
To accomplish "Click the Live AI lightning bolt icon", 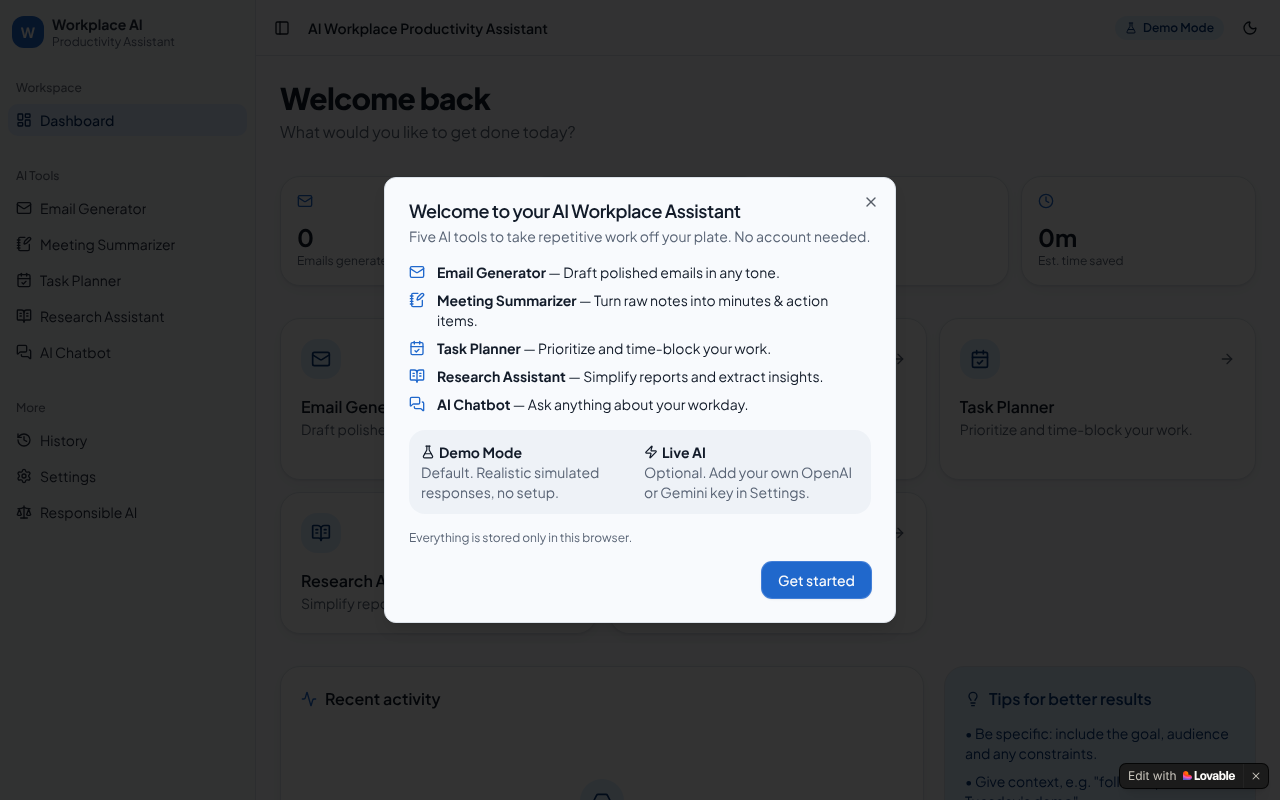I will point(651,452).
